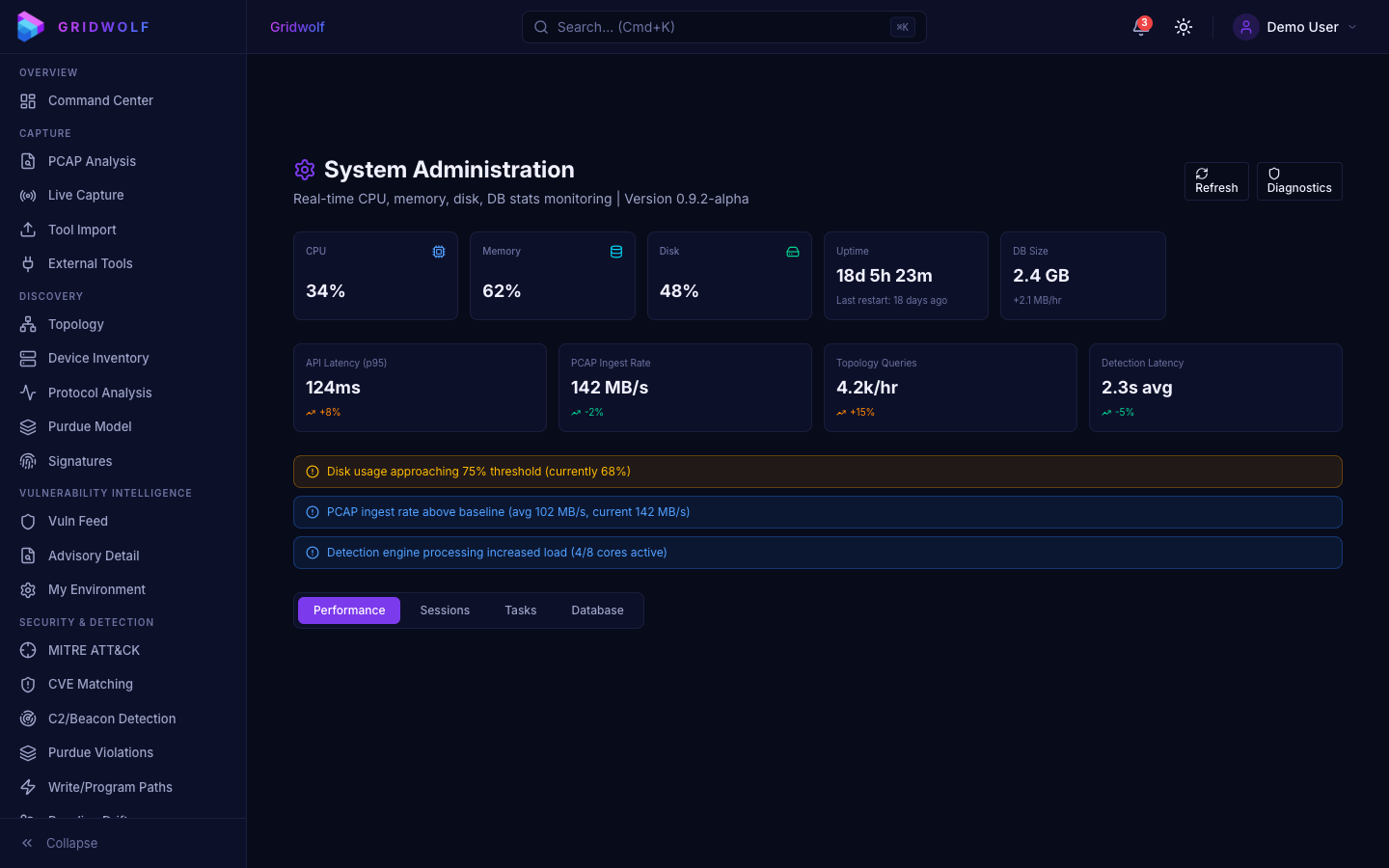The height and width of the screenshot is (868, 1389).
Task: Click the MITRE ATT&CK crosshair icon
Action: point(28,650)
